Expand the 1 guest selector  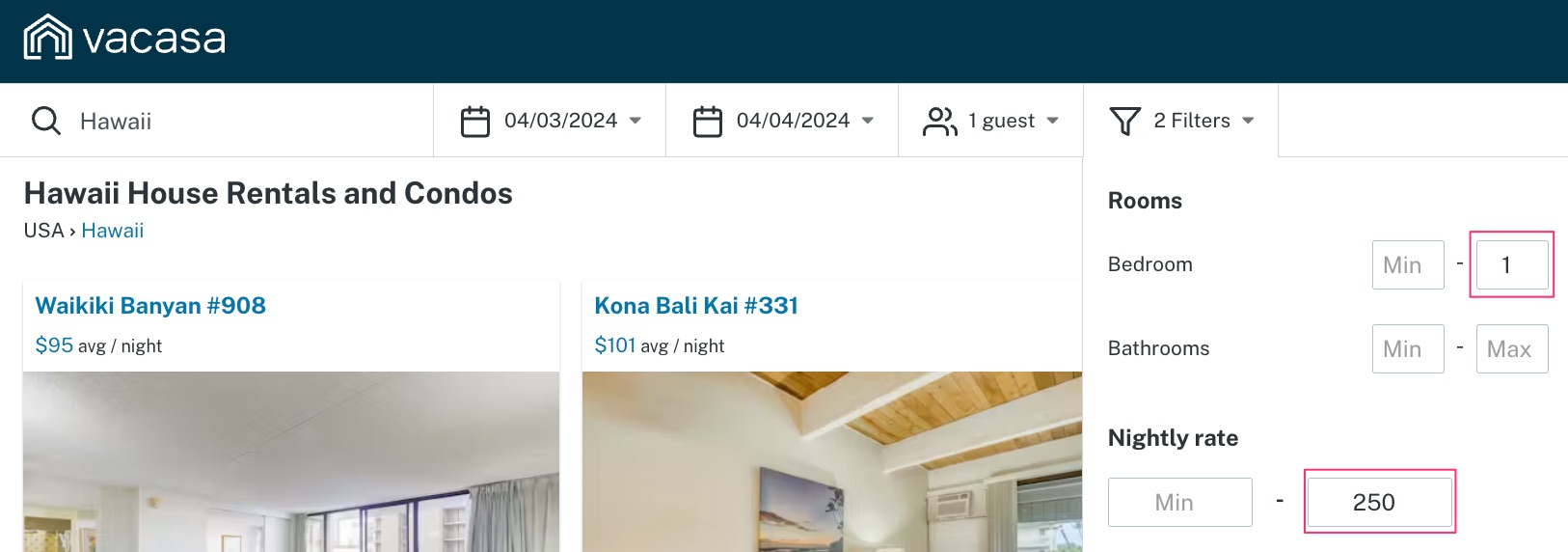click(990, 121)
